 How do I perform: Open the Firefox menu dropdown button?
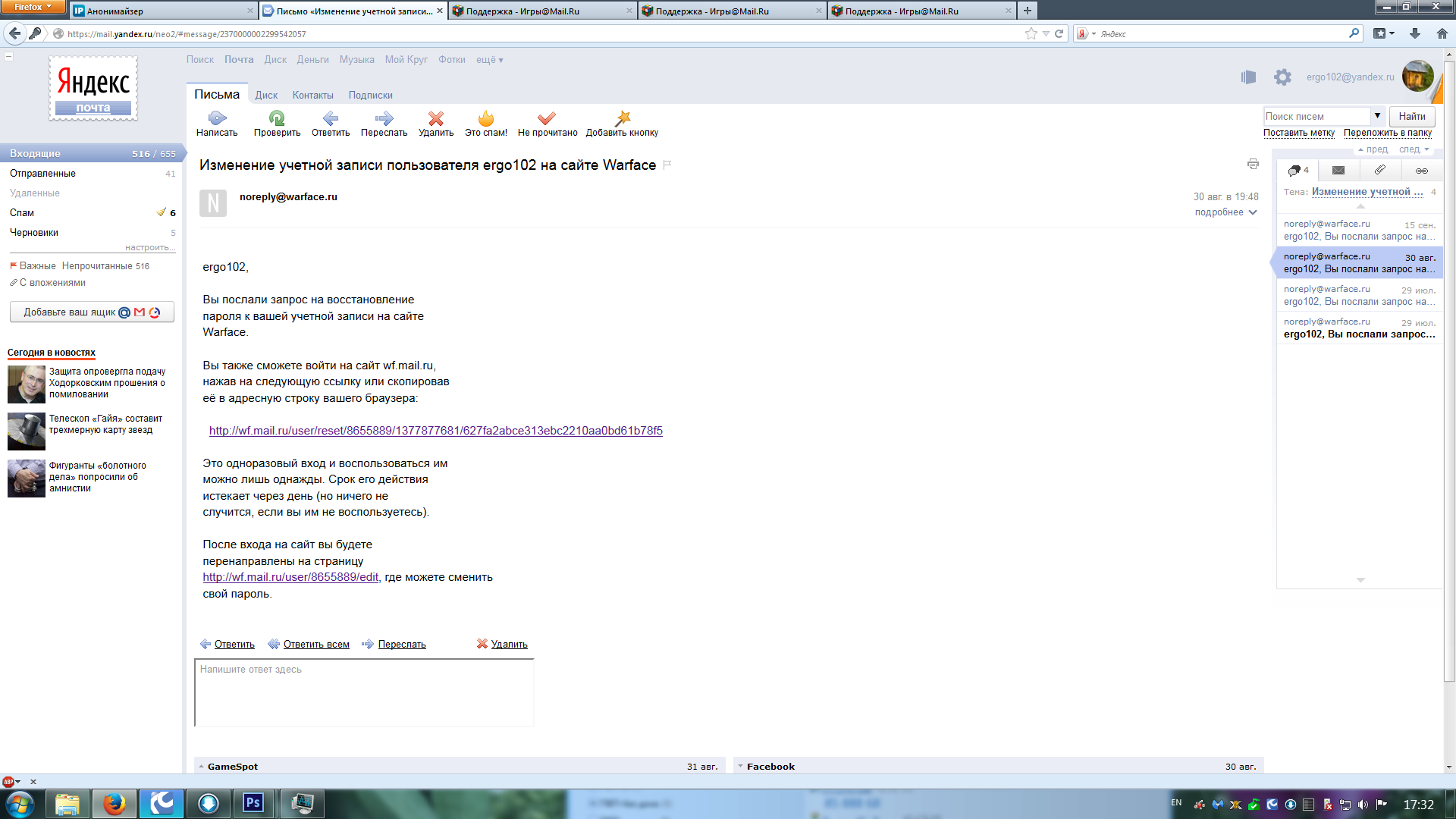[33, 7]
